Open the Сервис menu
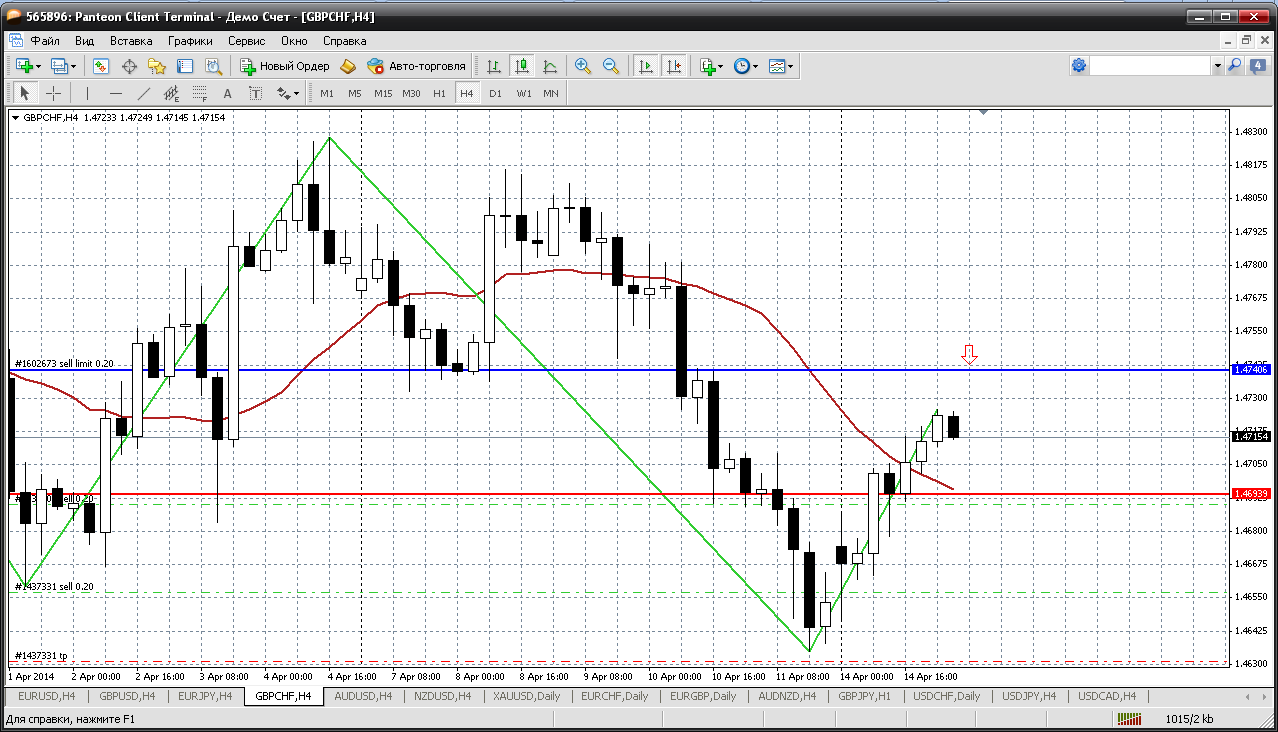1278x732 pixels. coord(246,41)
